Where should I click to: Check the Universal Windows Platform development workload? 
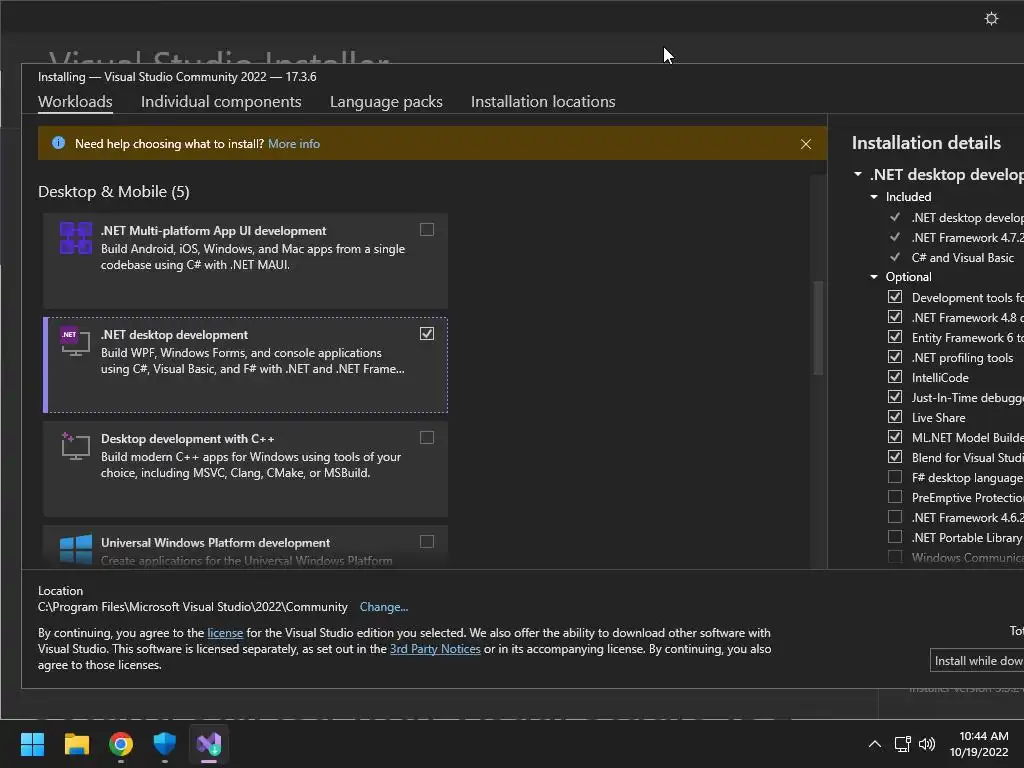point(426,541)
